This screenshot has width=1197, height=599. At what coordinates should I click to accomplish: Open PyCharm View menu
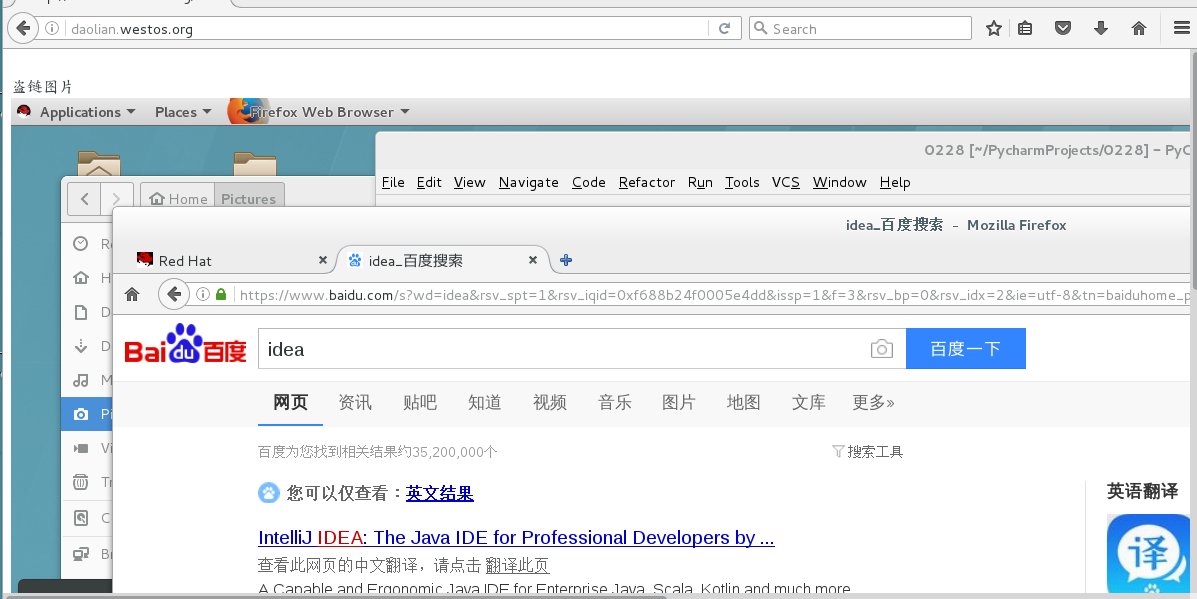(x=469, y=182)
